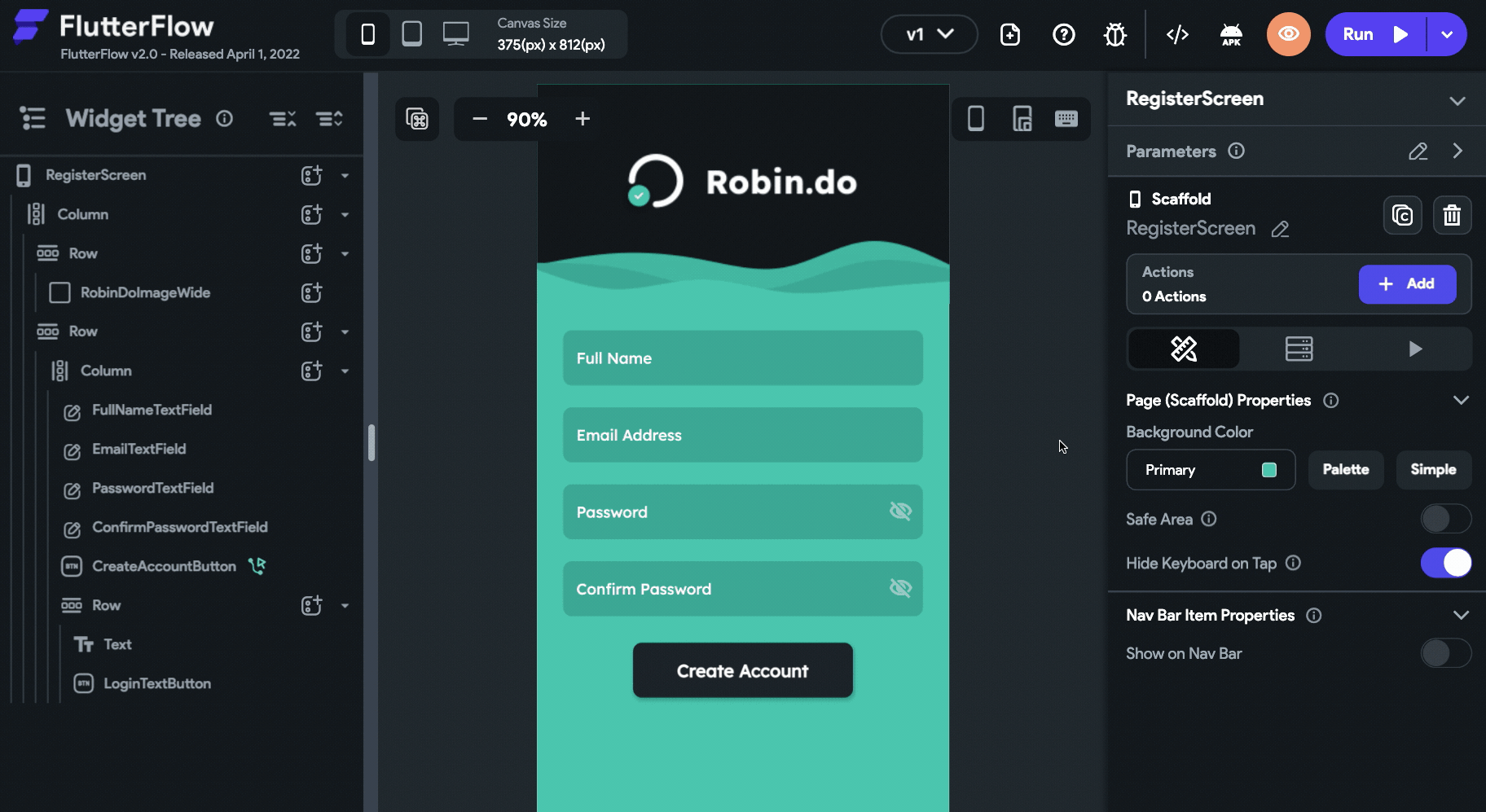The image size is (1486, 812).
Task: Click the APK download icon
Action: pos(1231,34)
